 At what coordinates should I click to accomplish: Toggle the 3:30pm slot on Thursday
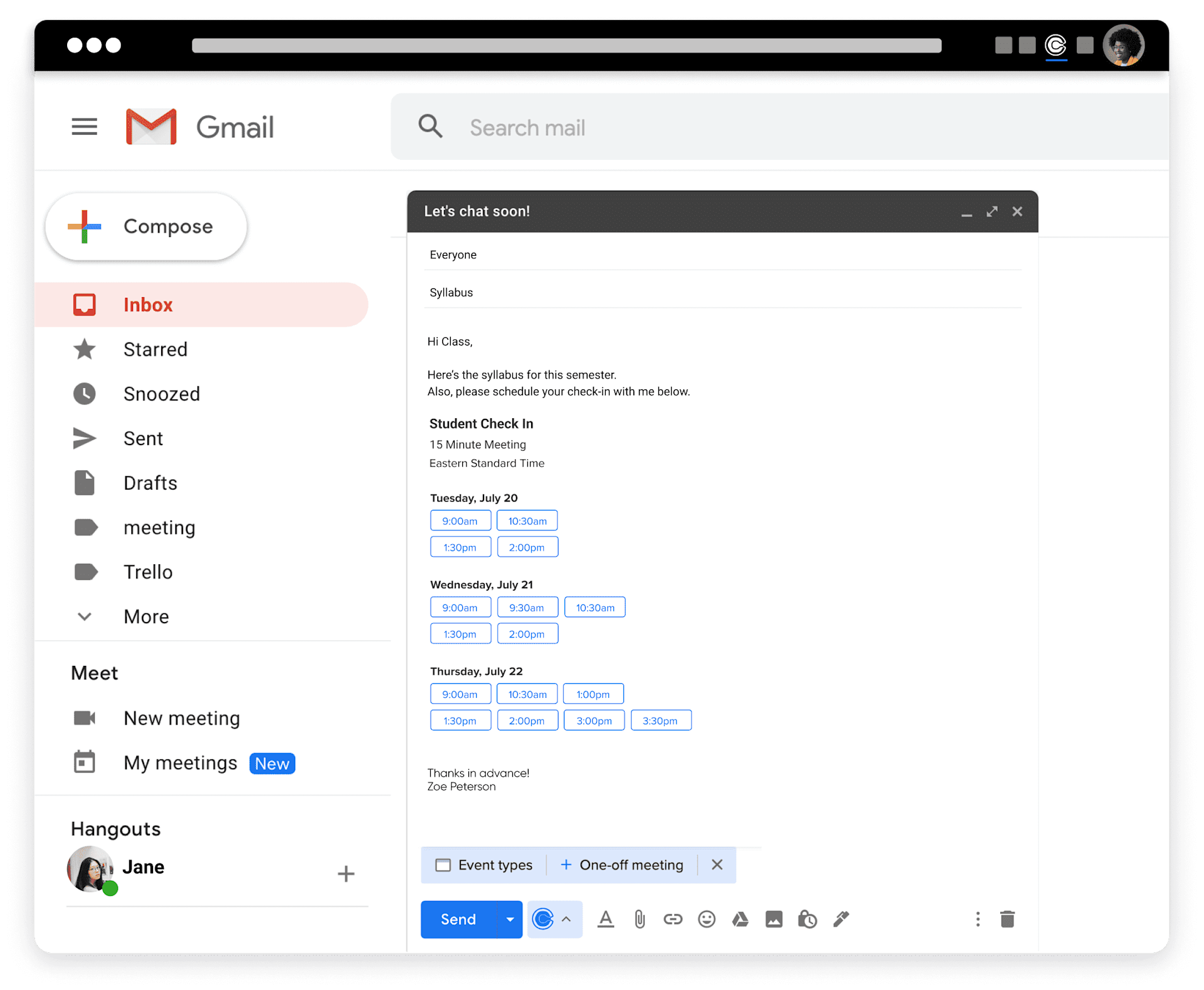tap(660, 720)
